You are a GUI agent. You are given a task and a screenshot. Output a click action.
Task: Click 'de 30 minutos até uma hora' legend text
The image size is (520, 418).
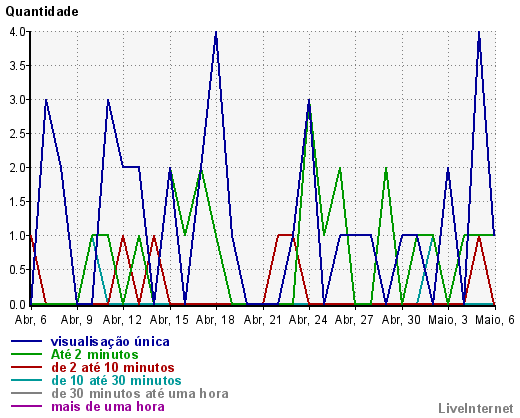point(140,394)
